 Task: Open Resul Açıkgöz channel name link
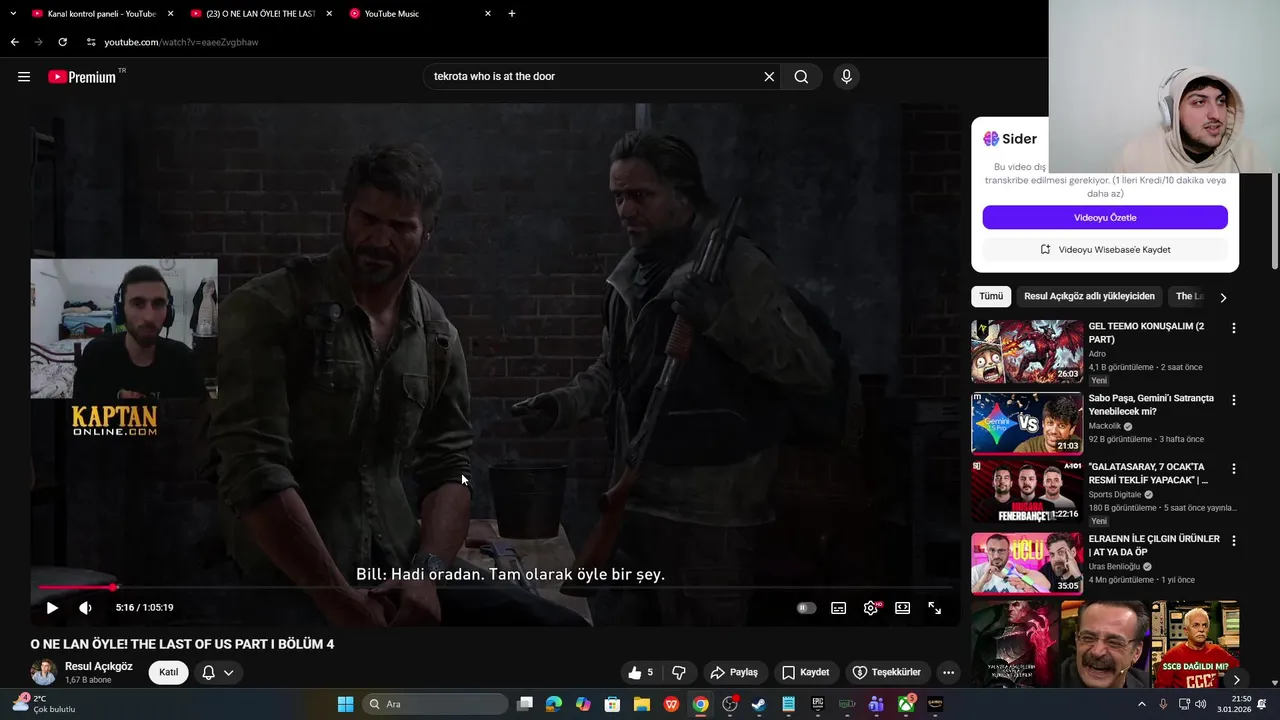99,666
